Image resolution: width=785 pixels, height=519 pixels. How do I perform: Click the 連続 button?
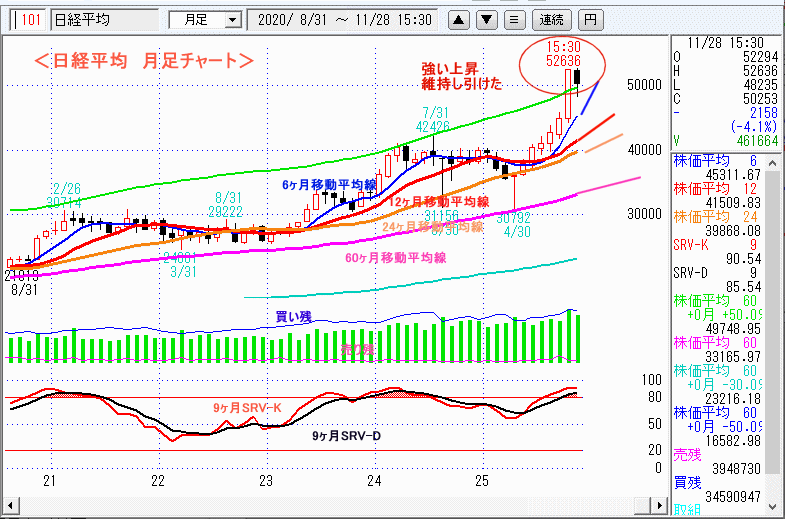pos(551,19)
